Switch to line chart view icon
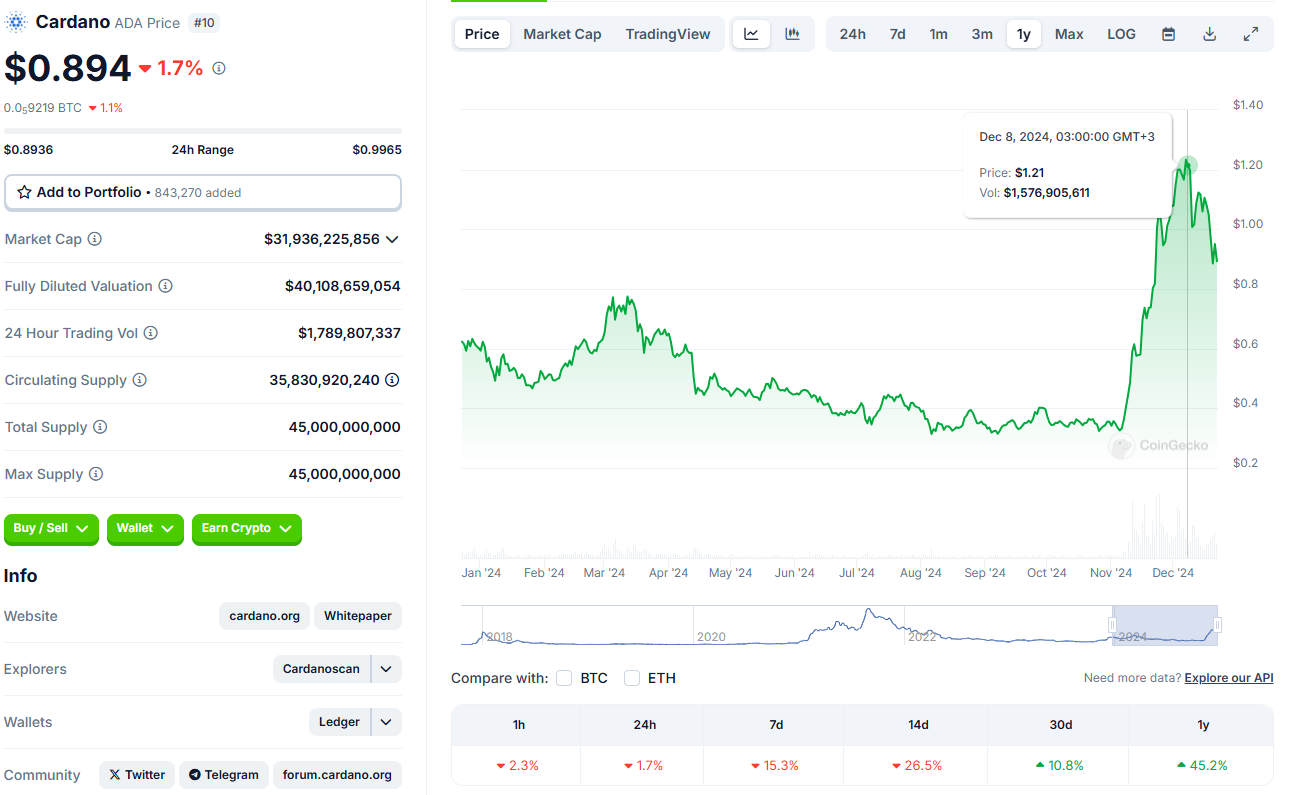1291x795 pixels. (752, 34)
